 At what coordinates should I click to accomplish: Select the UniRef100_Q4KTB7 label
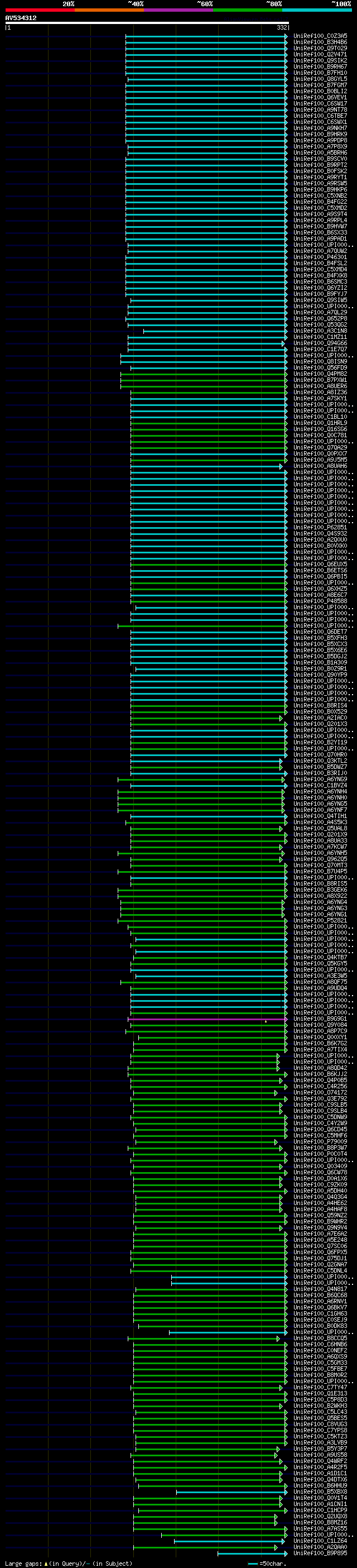click(321, 958)
